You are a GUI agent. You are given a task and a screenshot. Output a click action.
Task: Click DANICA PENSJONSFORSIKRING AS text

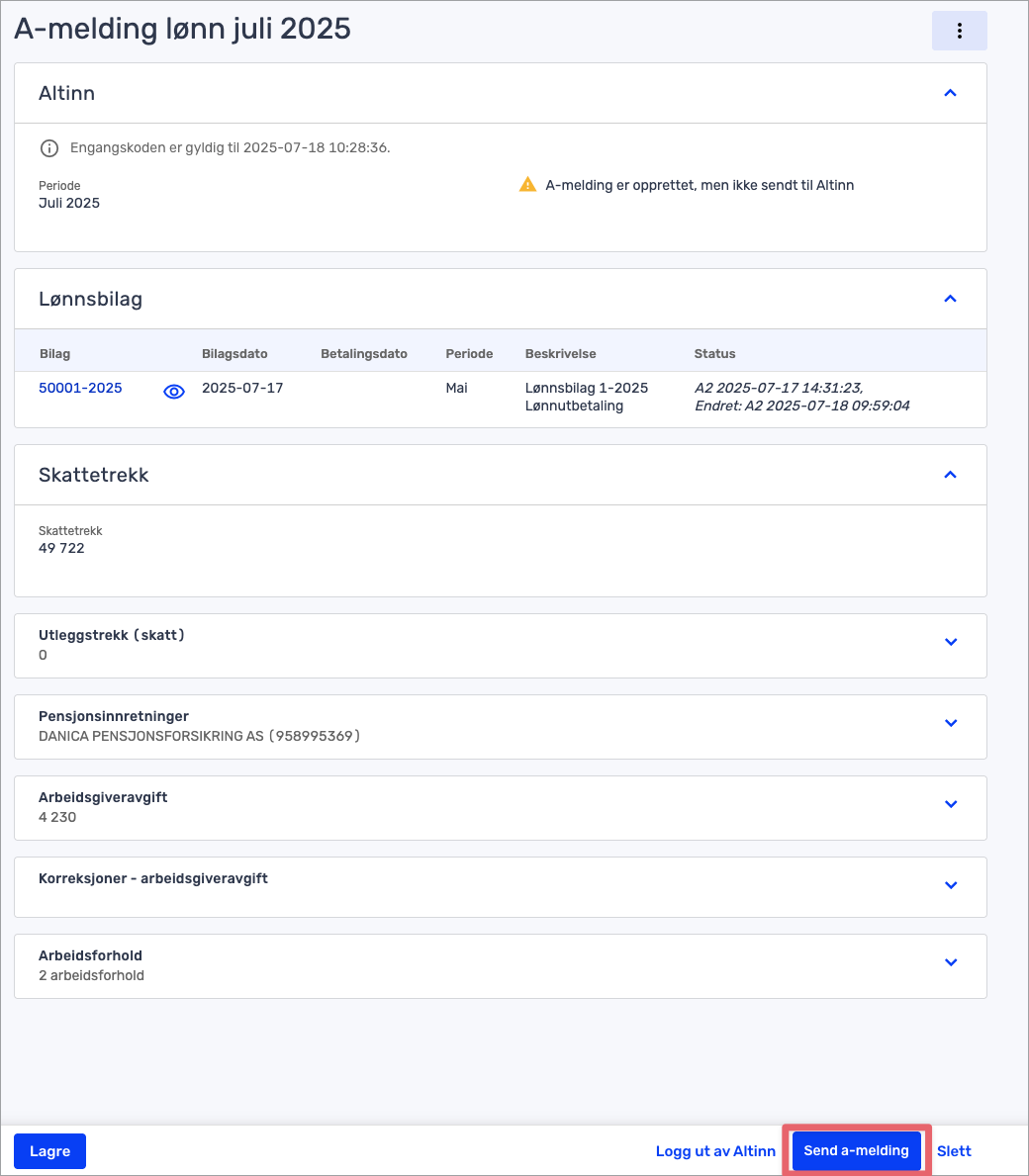[x=151, y=737]
